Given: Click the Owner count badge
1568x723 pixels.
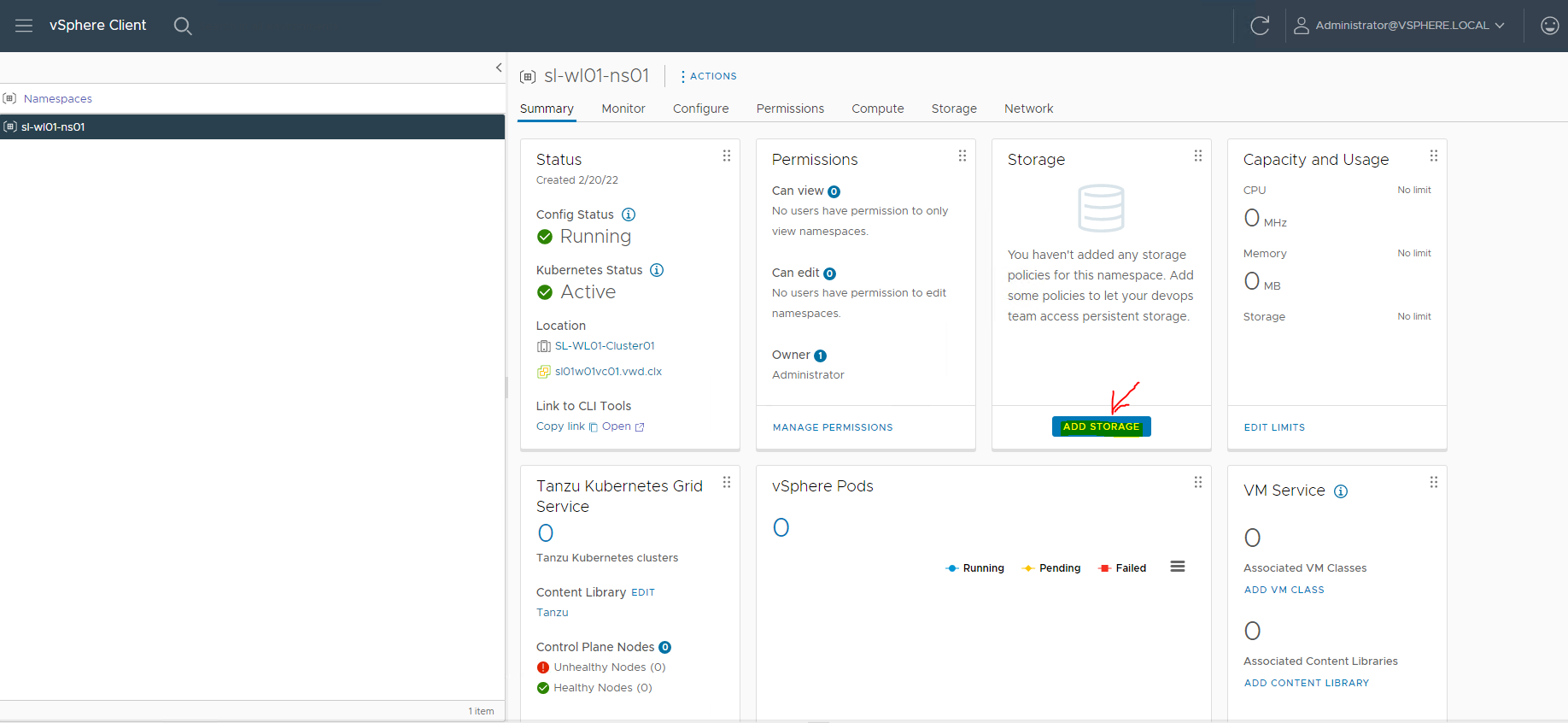Looking at the screenshot, I should pyautogui.click(x=820, y=356).
